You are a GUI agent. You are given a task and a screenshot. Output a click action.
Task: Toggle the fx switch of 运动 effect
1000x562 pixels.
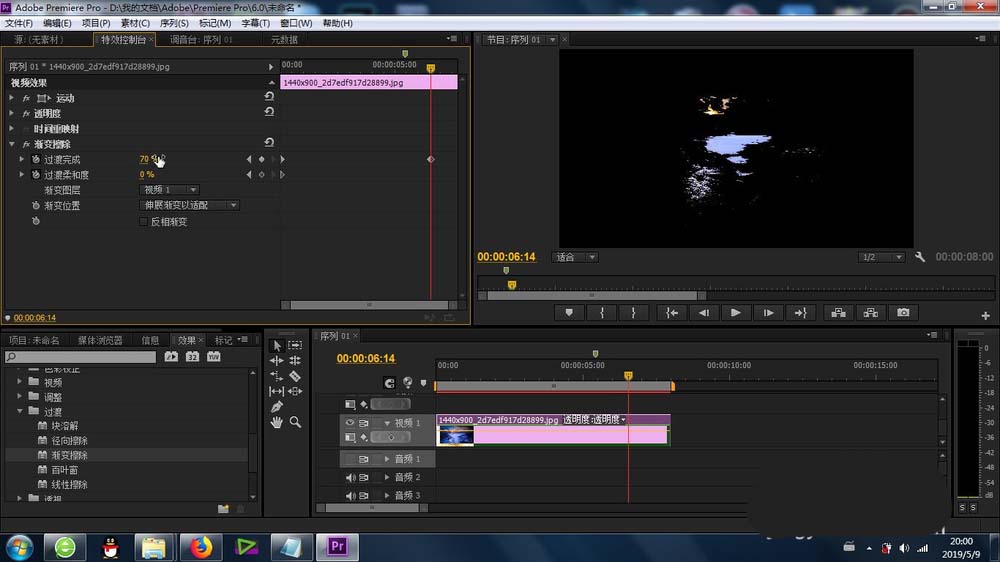click(x=26, y=98)
